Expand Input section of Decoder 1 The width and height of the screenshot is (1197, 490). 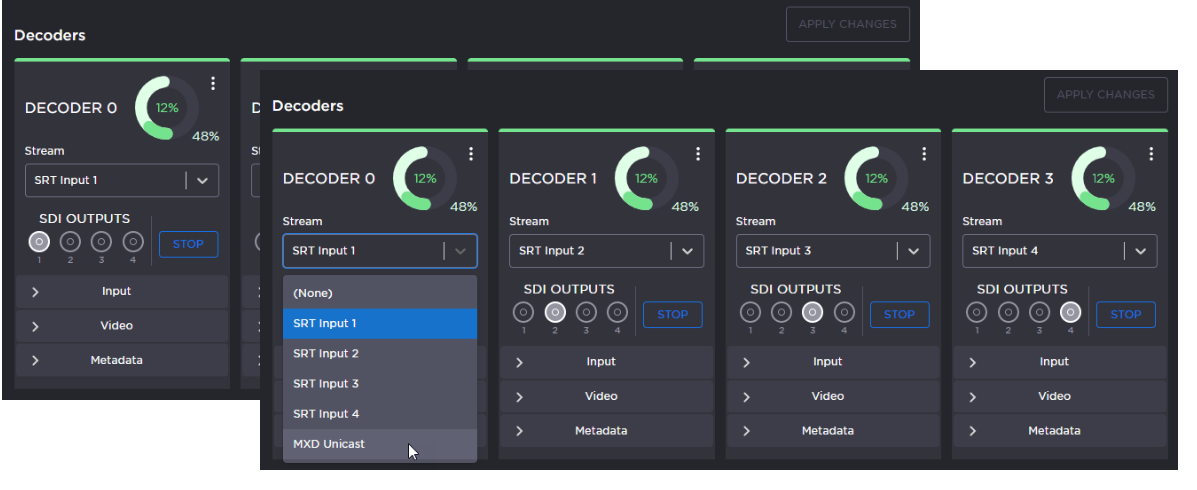pos(600,362)
